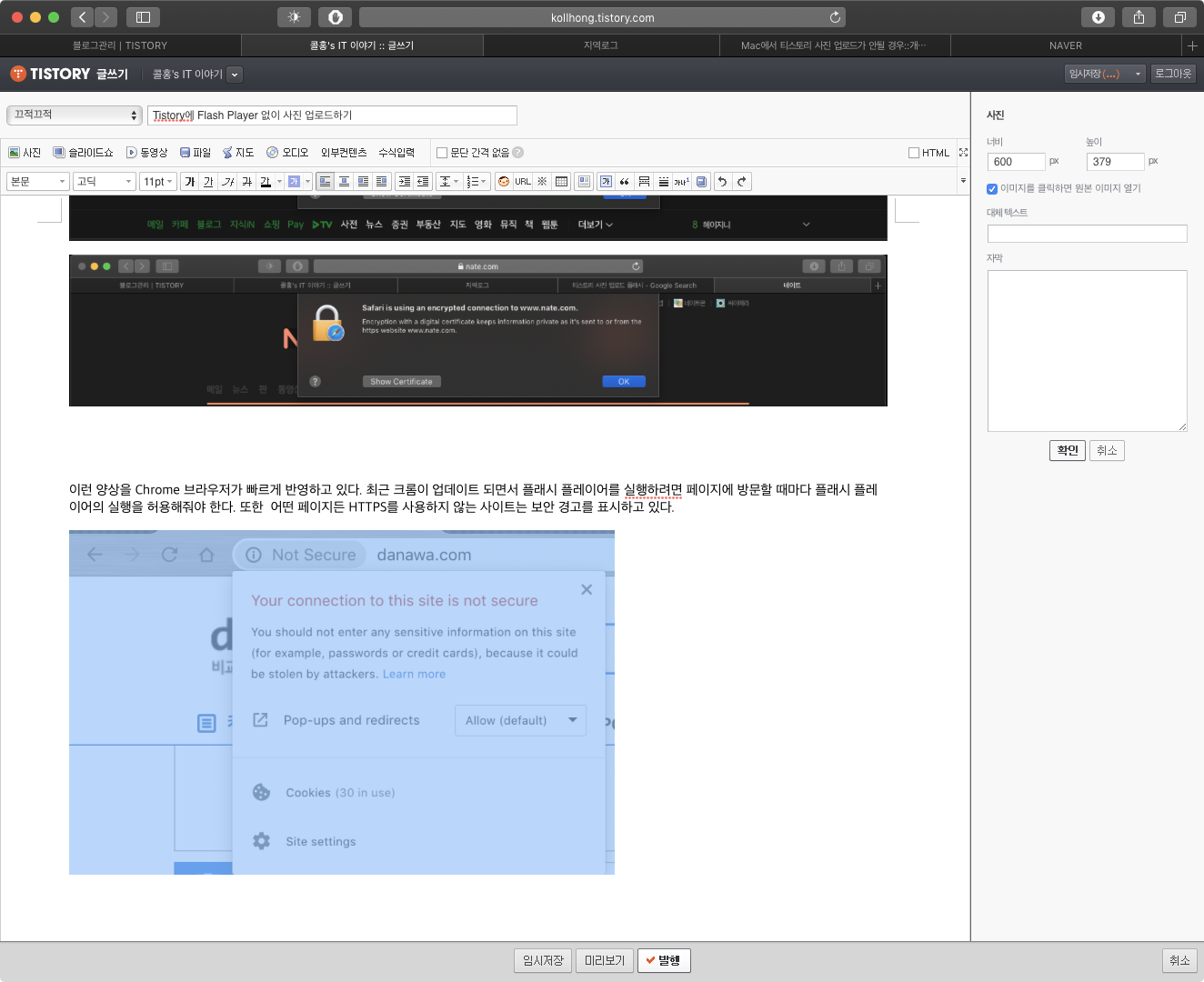Center align the text
This screenshot has width=1204, height=982.
click(x=344, y=182)
